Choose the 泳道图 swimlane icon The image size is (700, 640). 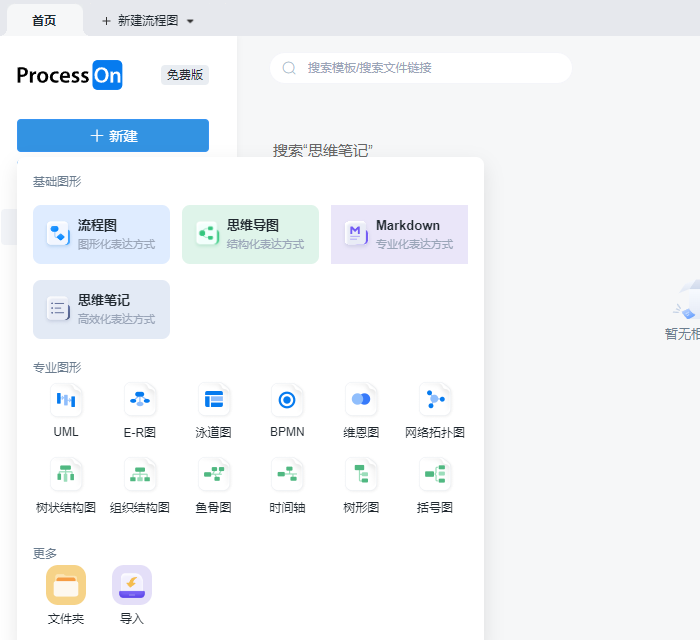[x=213, y=401]
